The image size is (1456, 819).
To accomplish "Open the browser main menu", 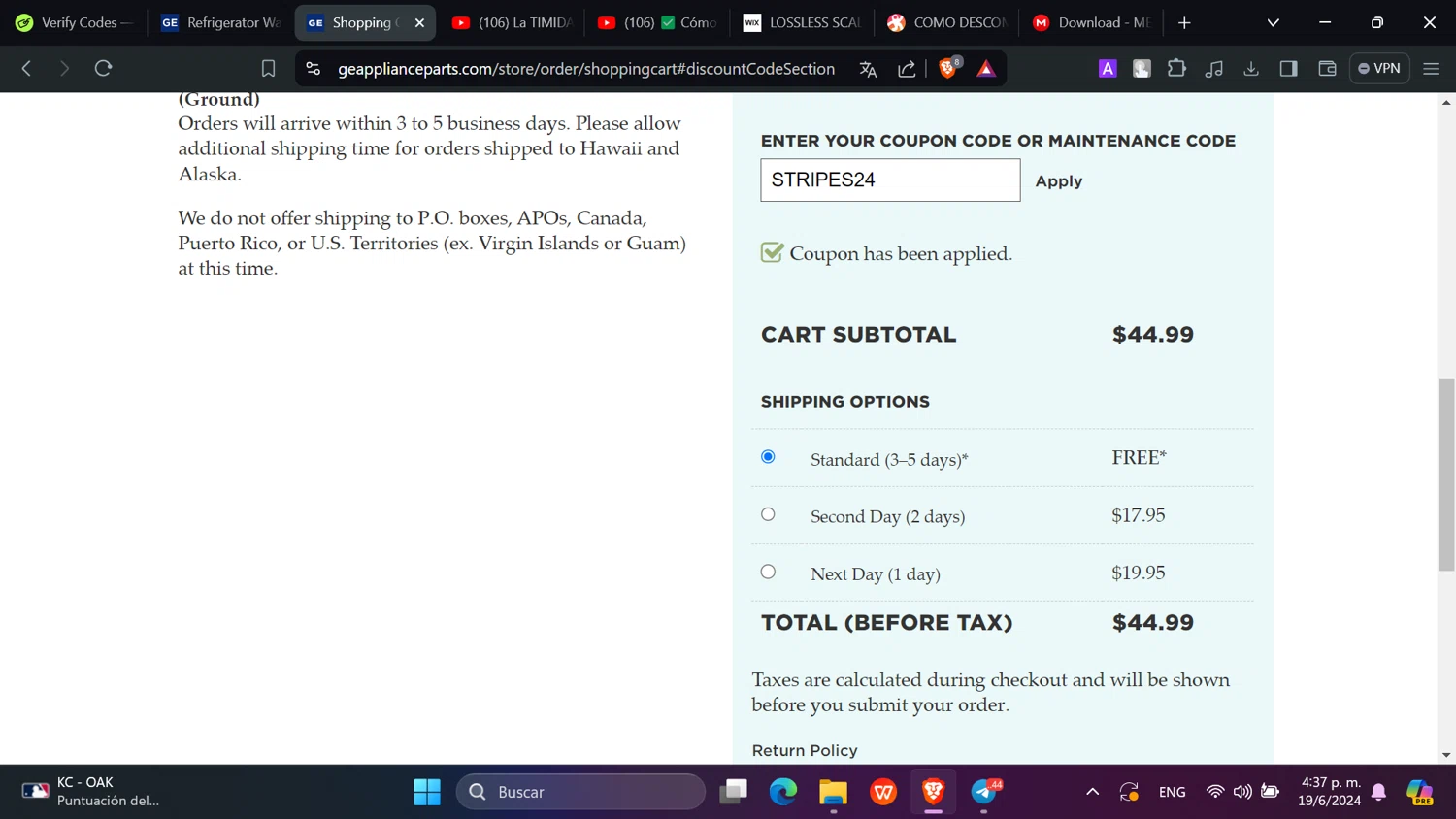I will (1431, 68).
